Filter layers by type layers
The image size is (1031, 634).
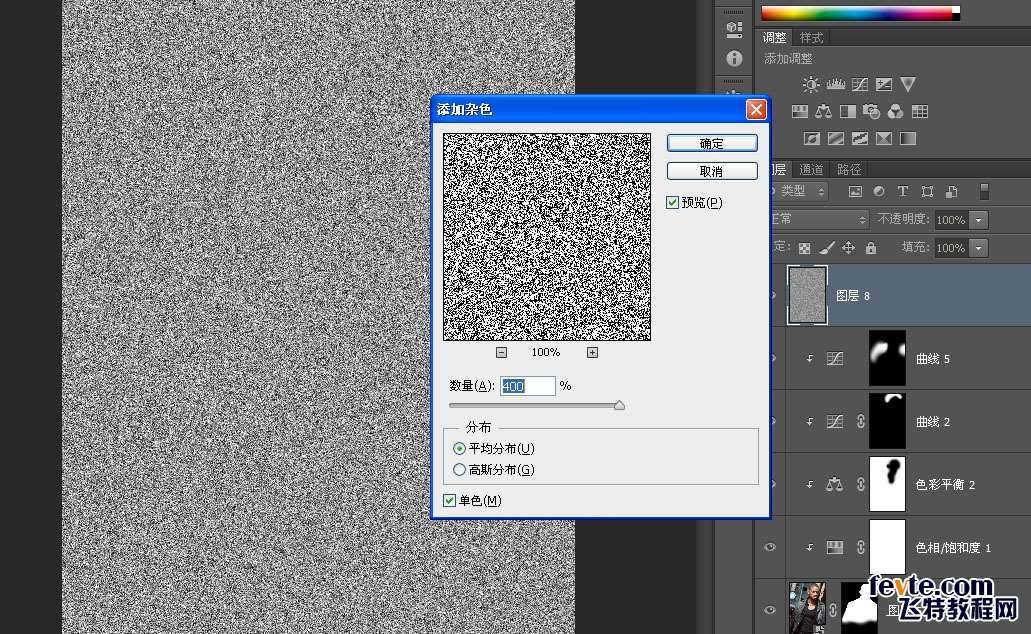coord(903,191)
